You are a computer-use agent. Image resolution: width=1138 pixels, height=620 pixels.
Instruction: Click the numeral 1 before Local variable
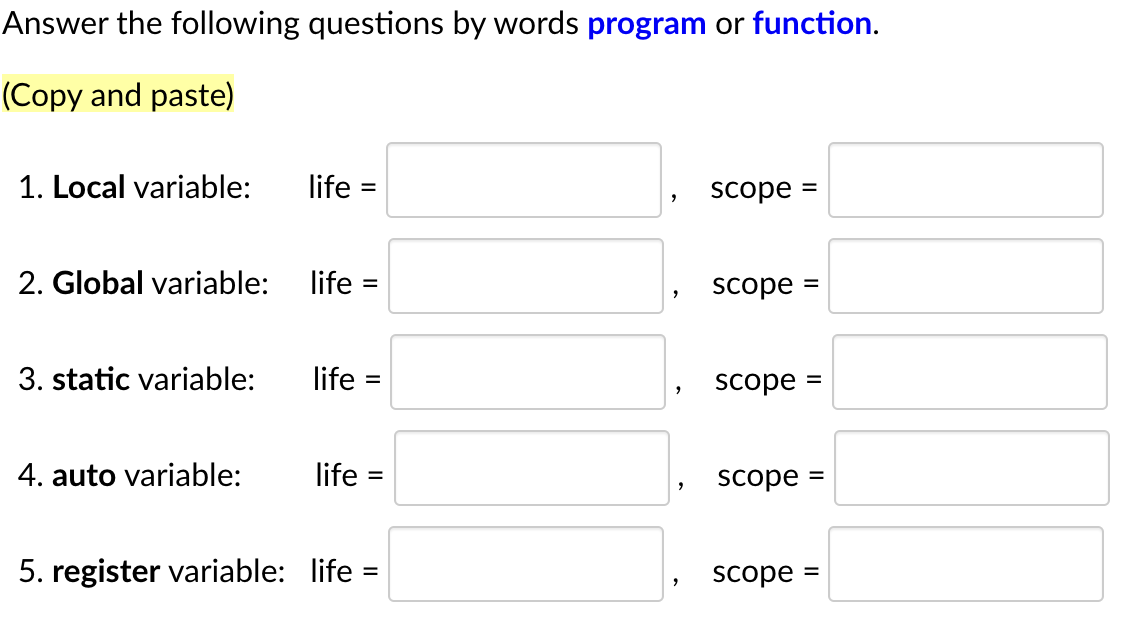pyautogui.click(x=26, y=187)
